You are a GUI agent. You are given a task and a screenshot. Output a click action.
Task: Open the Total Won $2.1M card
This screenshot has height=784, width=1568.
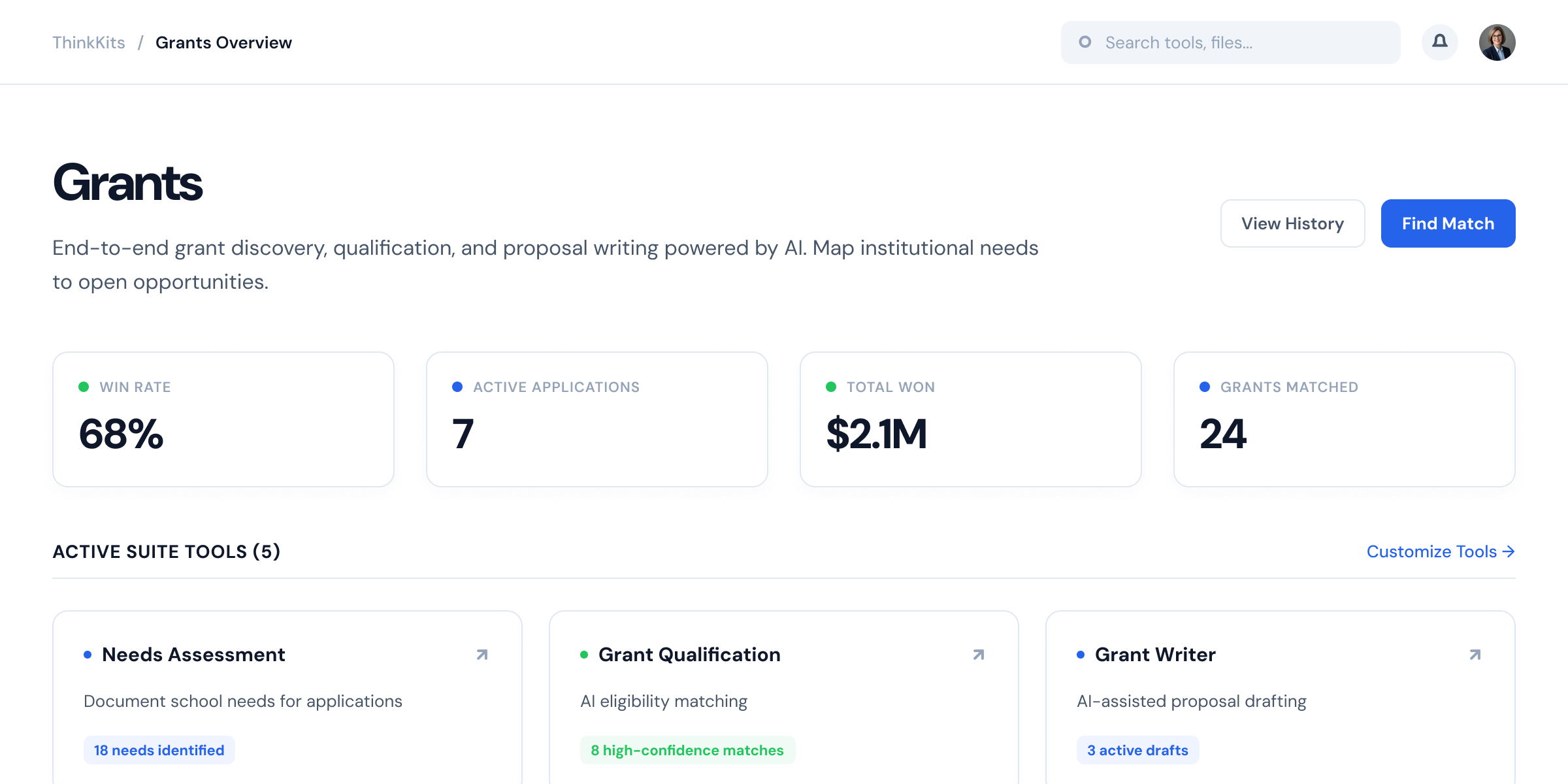click(971, 419)
